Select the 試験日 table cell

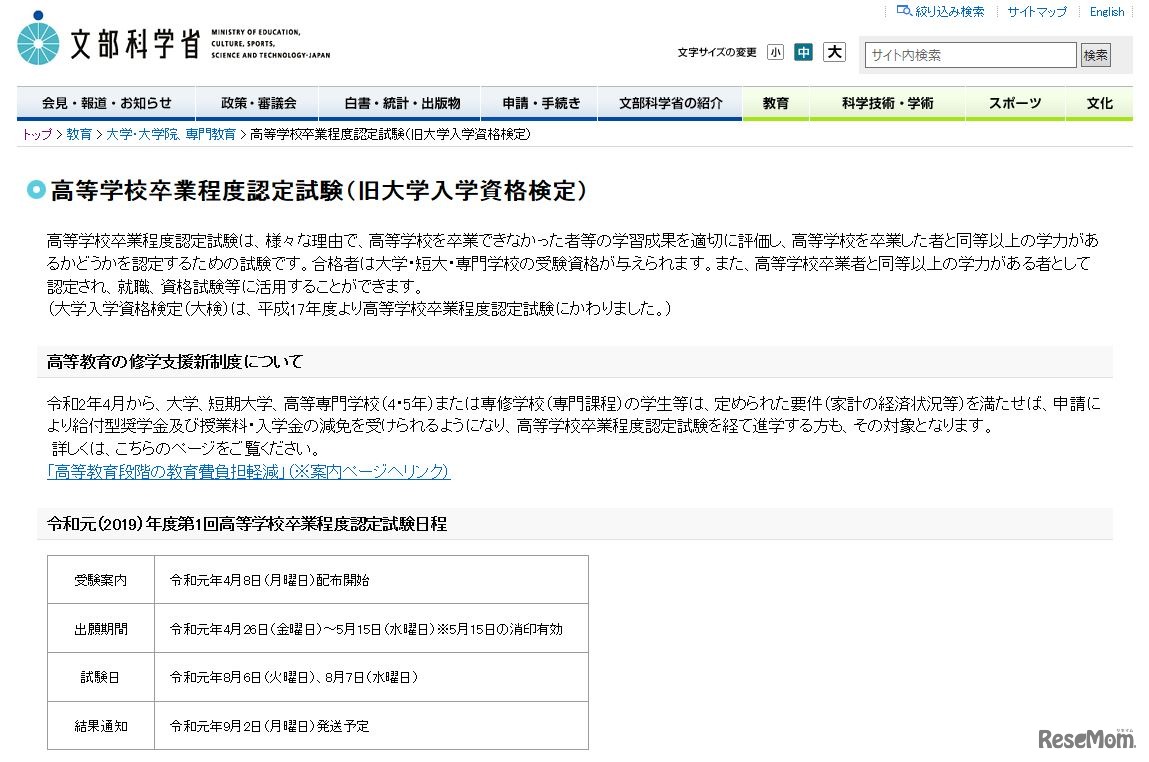[x=101, y=678]
